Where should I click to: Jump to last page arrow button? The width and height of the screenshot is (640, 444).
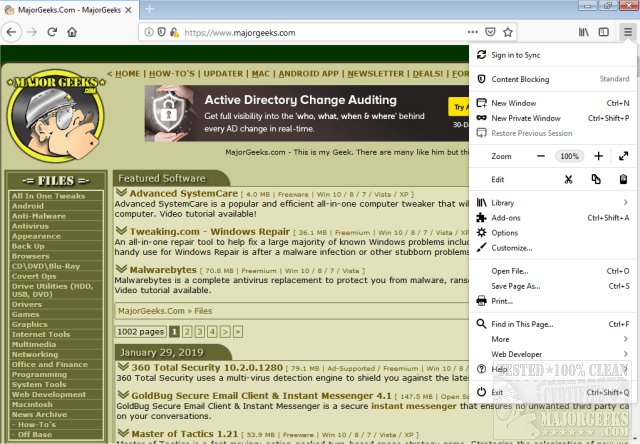[x=238, y=332]
